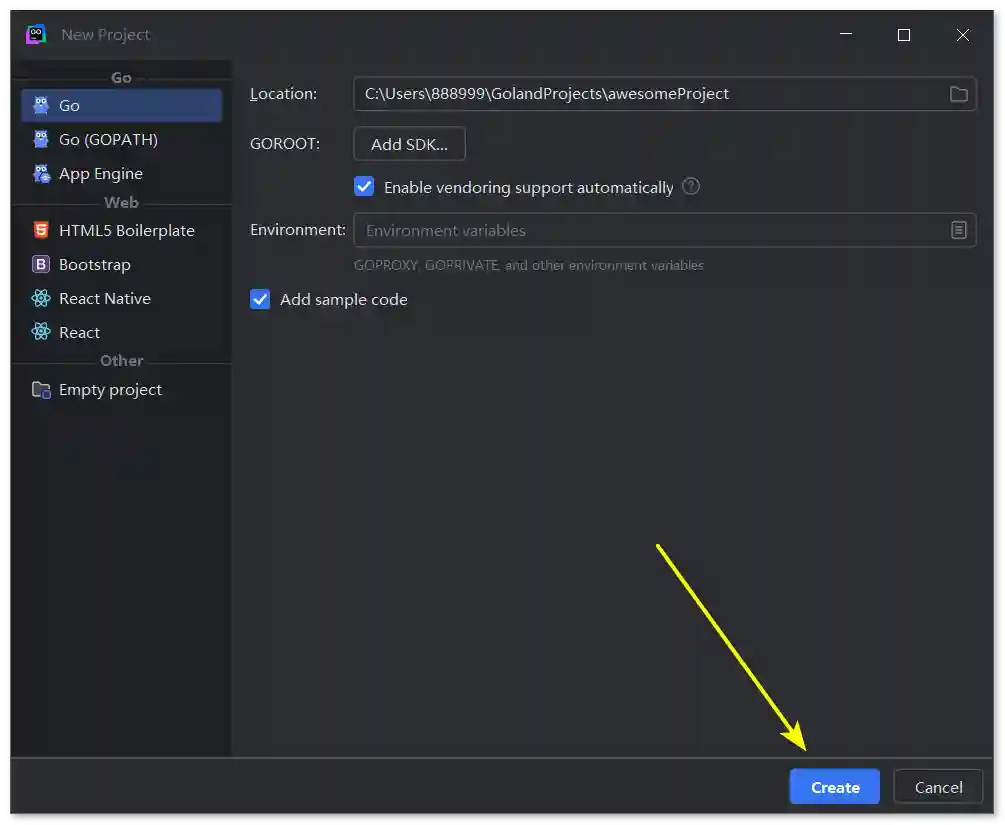Select React project type
Viewport: 1005px width, 825px height.
pyautogui.click(x=80, y=332)
